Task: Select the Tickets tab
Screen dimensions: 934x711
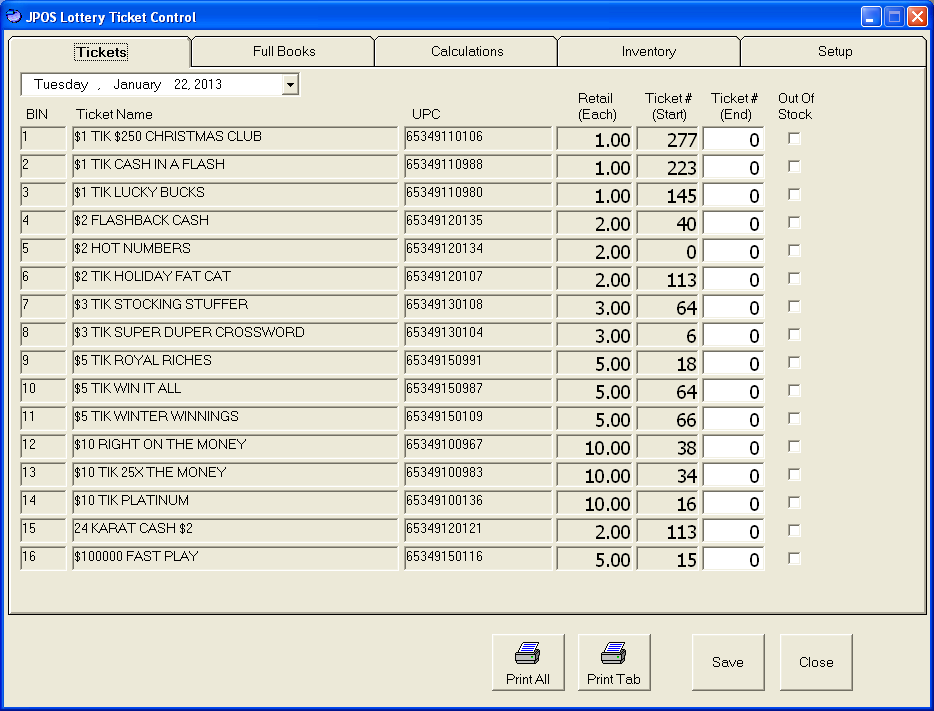Action: (100, 51)
